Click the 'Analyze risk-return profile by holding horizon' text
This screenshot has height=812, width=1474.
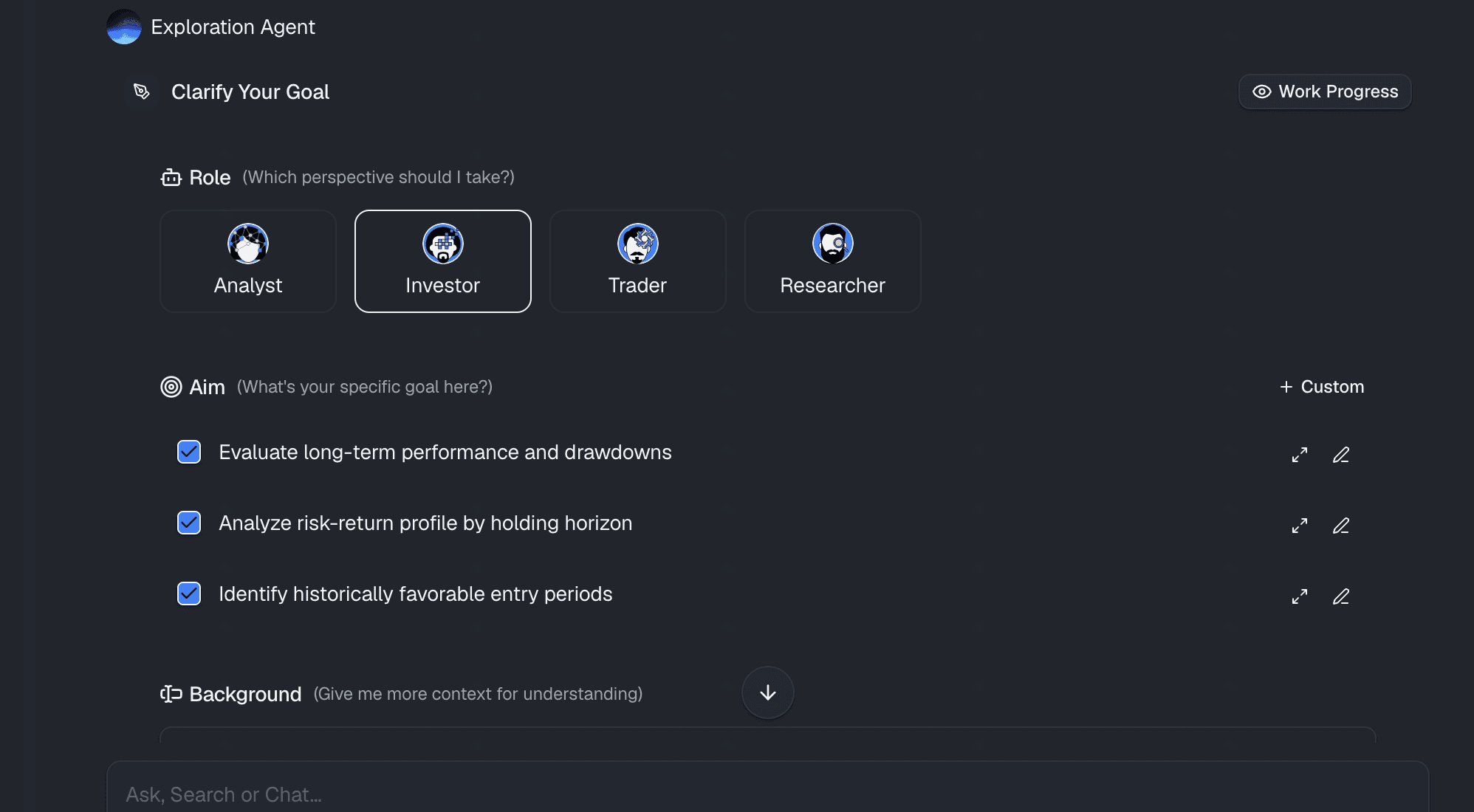tap(425, 523)
